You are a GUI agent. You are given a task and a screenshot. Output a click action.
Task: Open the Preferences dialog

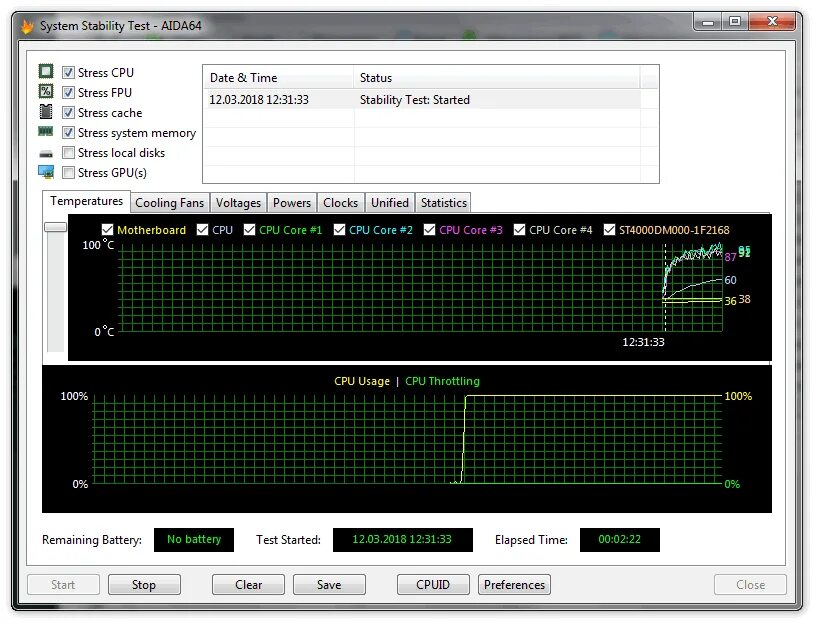[514, 585]
